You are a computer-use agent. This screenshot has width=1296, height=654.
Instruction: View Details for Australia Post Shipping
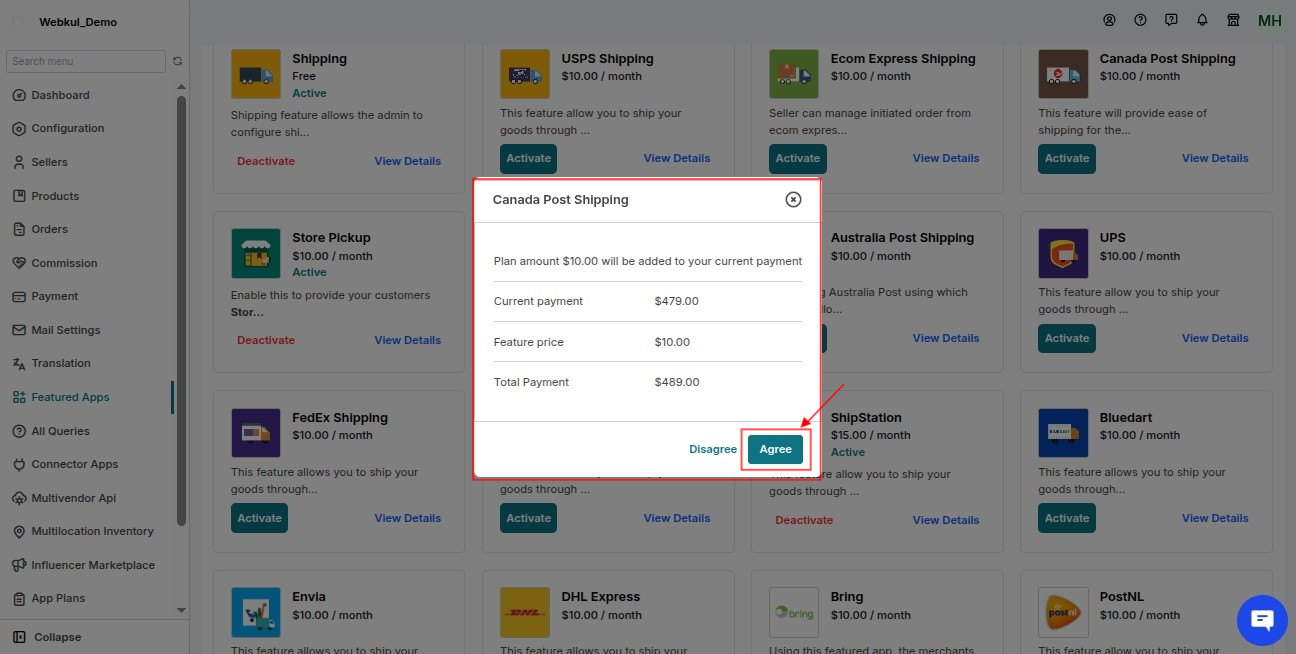click(946, 338)
